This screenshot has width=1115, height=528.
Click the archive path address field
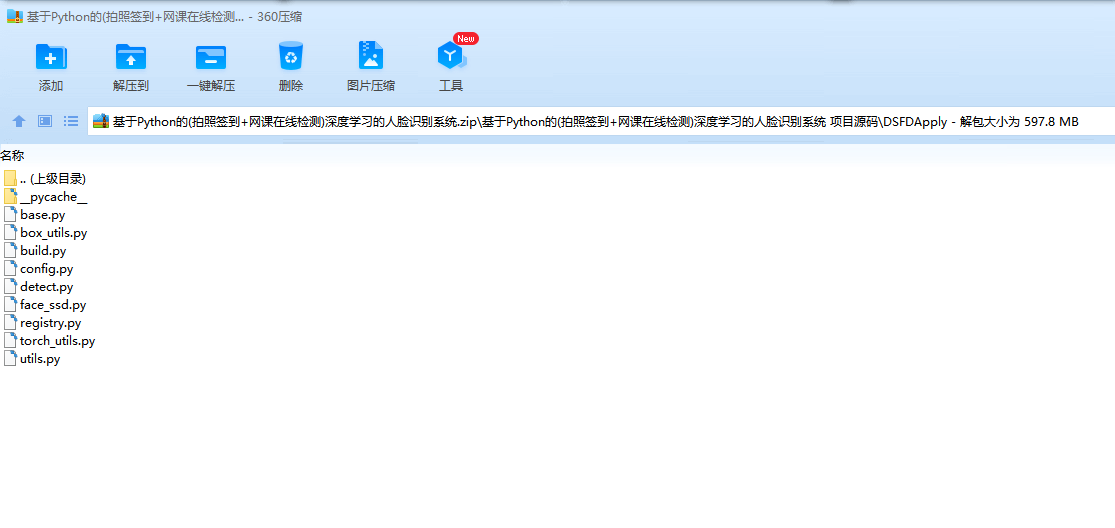click(x=601, y=122)
